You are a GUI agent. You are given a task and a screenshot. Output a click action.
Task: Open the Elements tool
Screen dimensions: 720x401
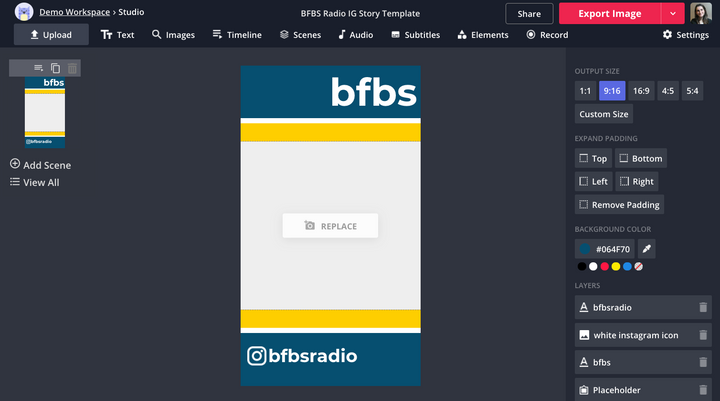tap(483, 35)
